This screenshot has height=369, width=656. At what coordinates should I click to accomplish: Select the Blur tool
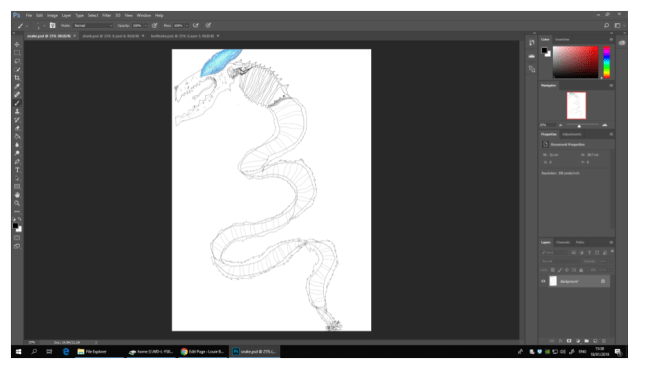click(17, 145)
